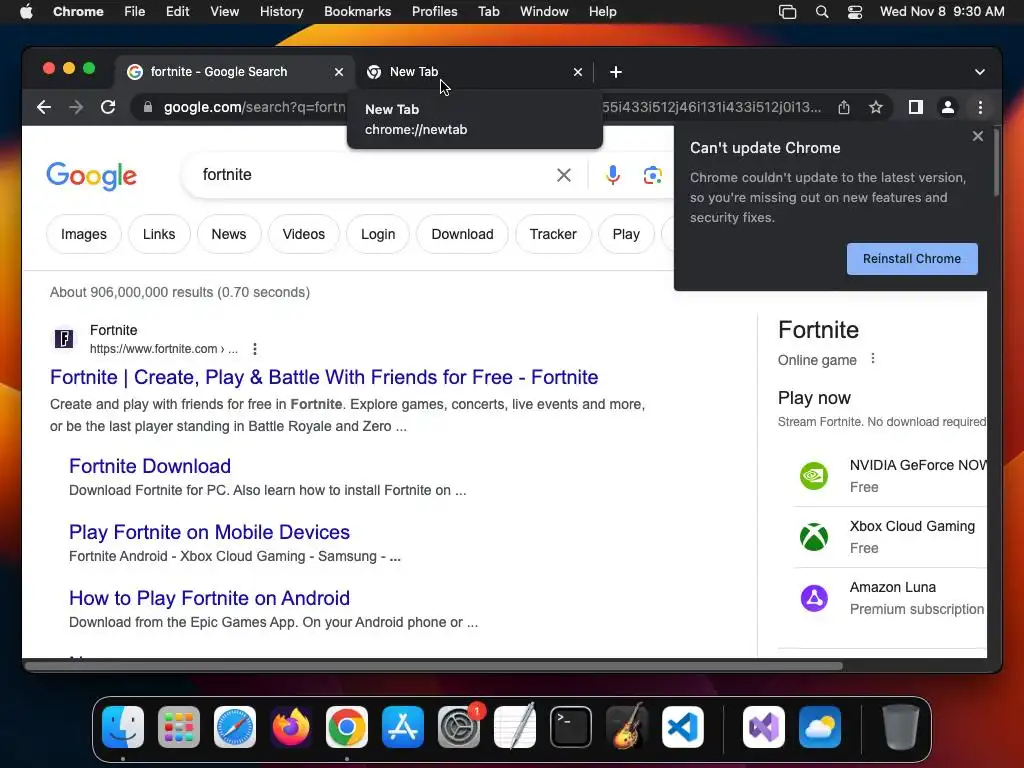Switch to the New Tab tab
Viewport: 1024px width, 768px height.
coord(475,72)
